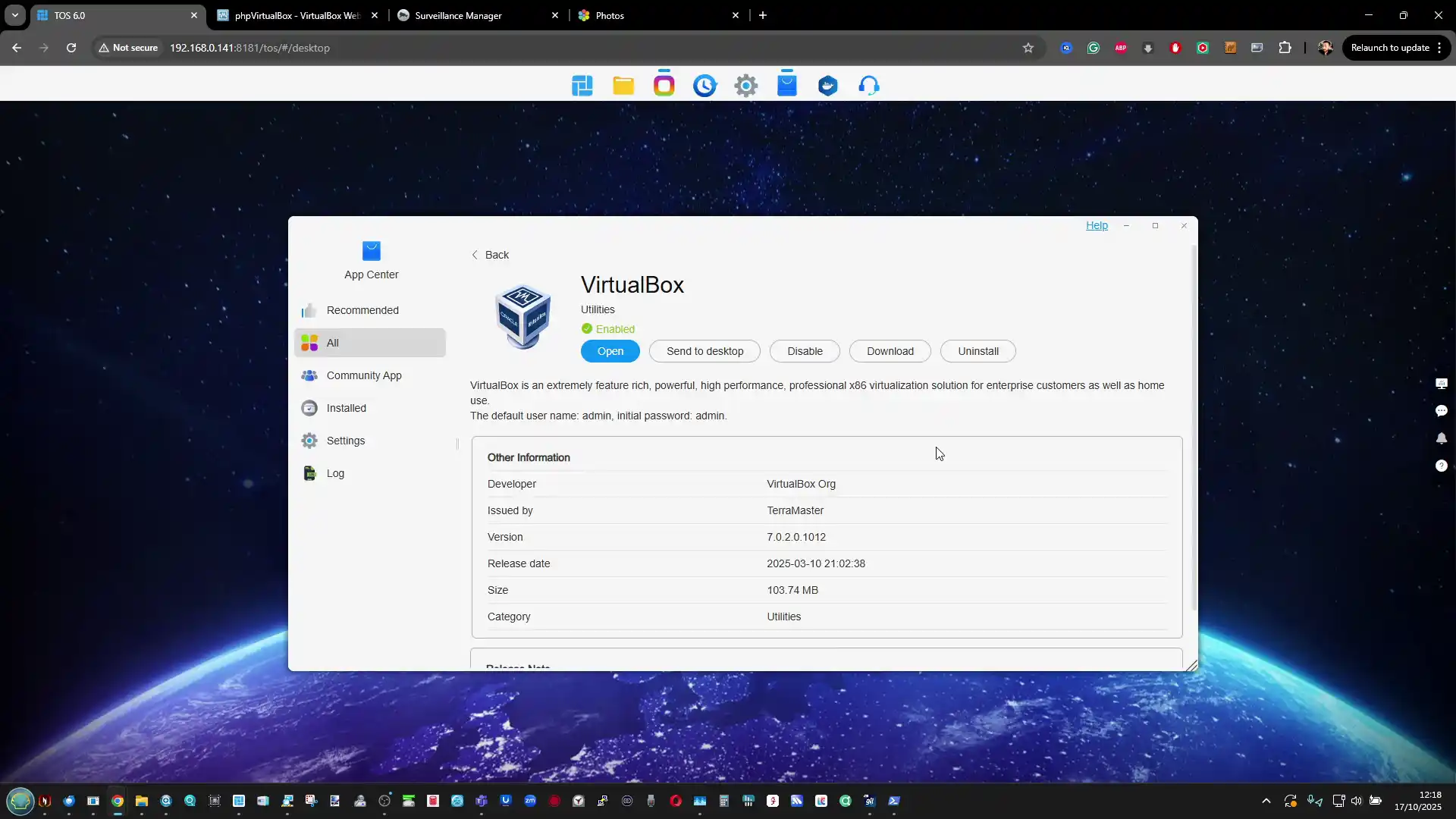The width and height of the screenshot is (1456, 819).
Task: Open File Manager folder icon in dock
Action: pyautogui.click(x=623, y=86)
